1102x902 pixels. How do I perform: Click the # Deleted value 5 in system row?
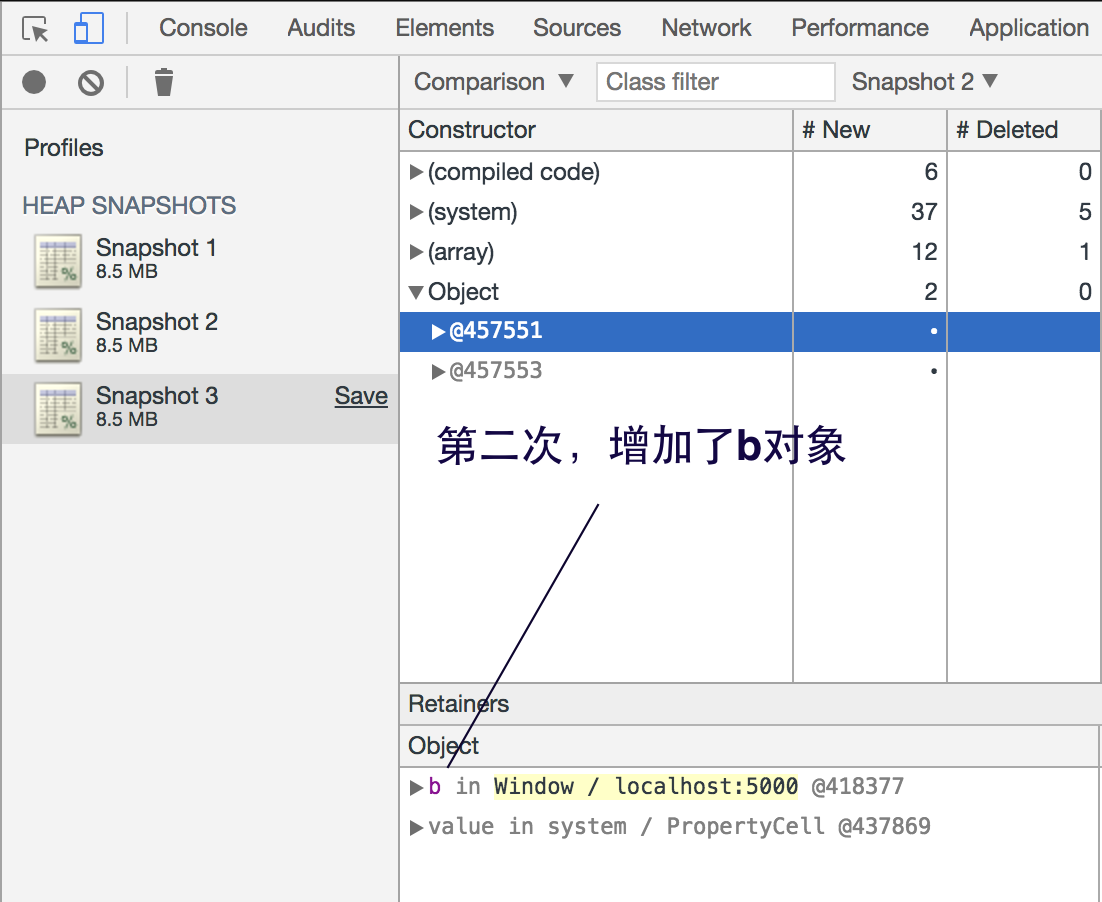[x=1084, y=212]
